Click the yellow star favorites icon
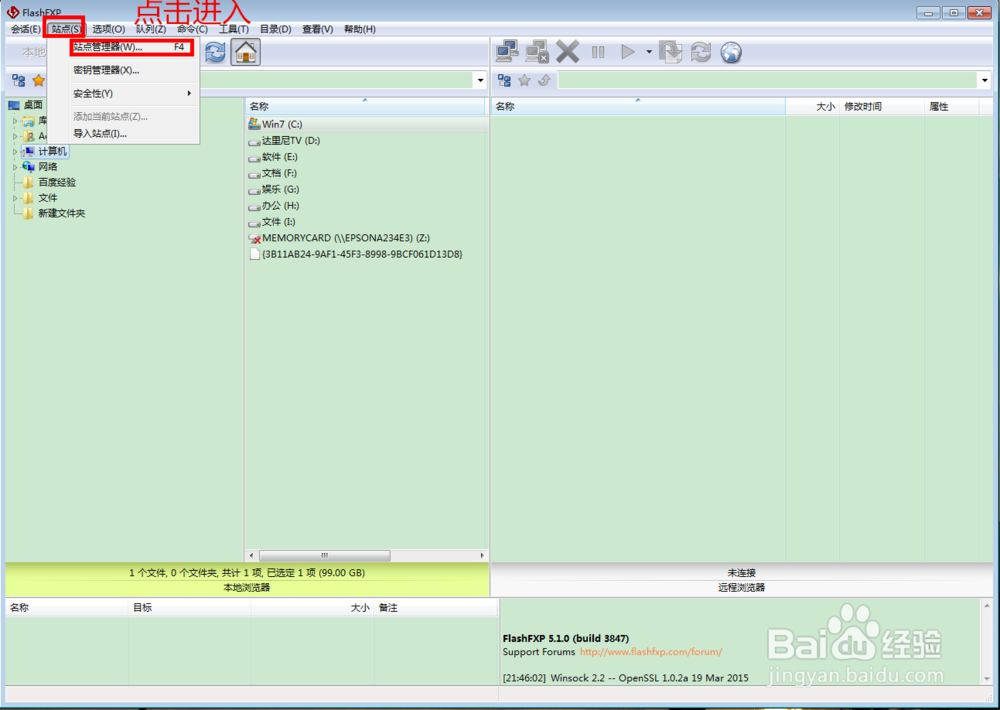This screenshot has width=1000, height=710. [39, 80]
